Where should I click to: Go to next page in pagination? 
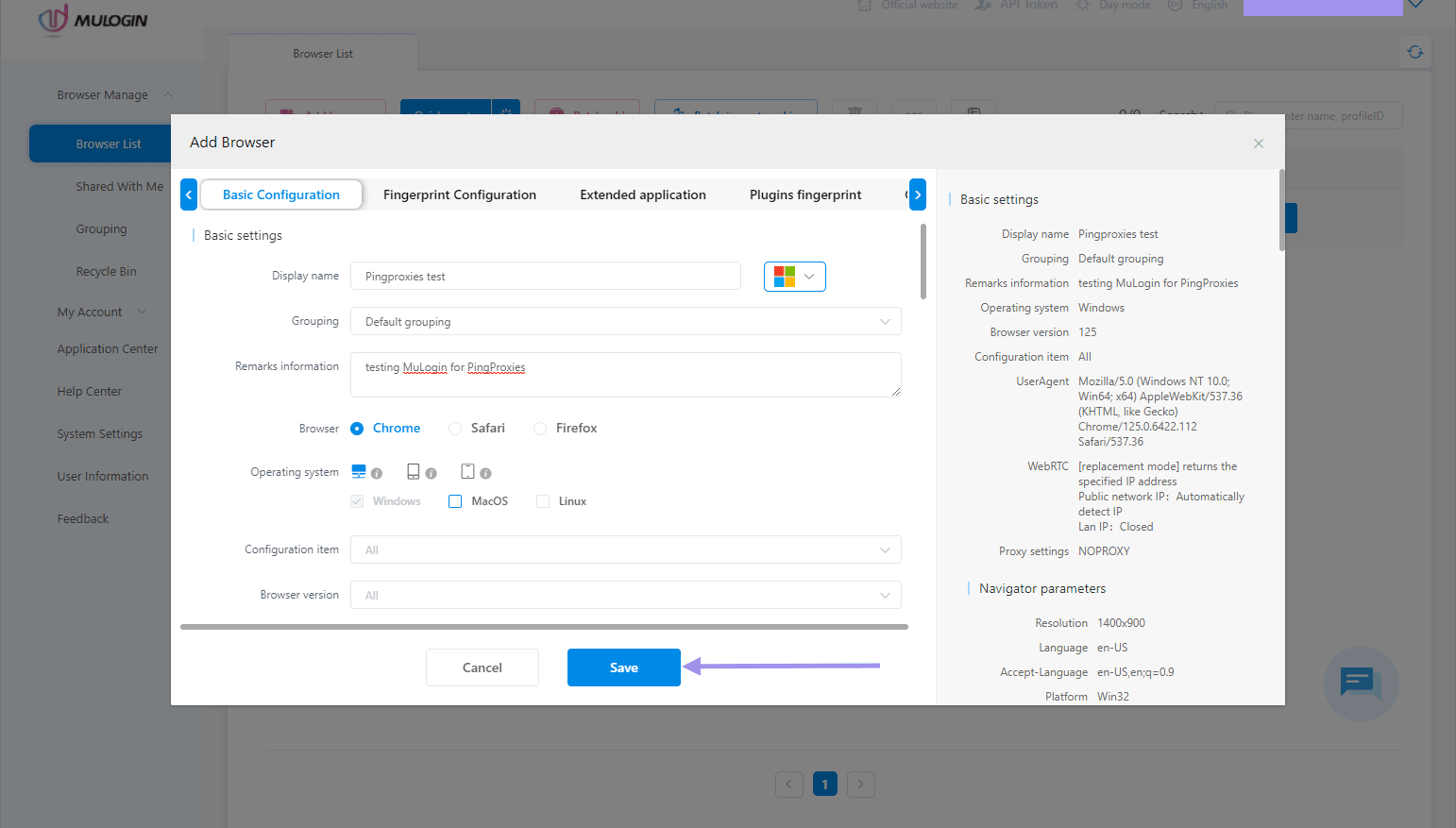(x=861, y=784)
